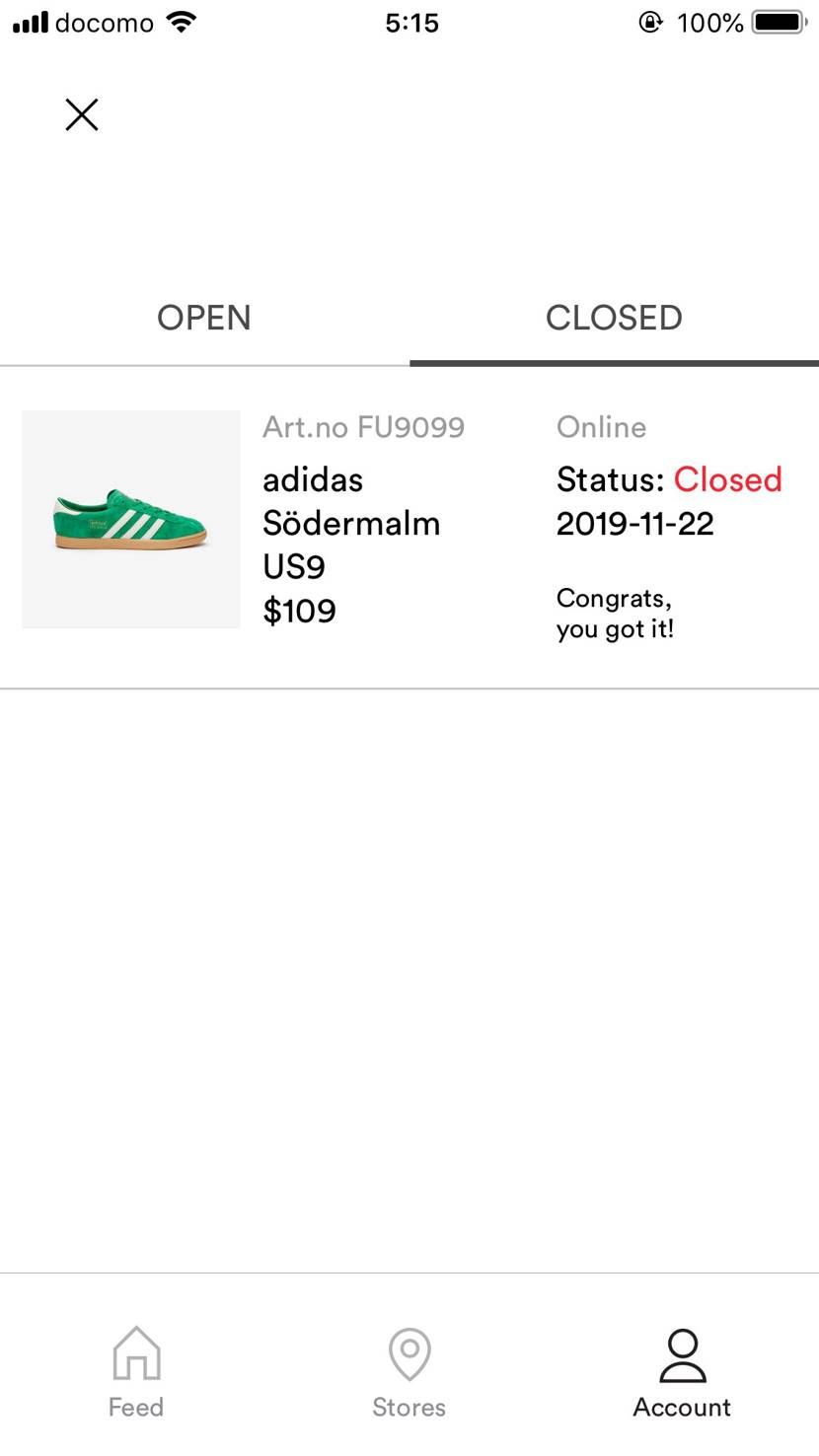Tap the battery indicator icon
The width and height of the screenshot is (819, 1456).
coord(780,22)
